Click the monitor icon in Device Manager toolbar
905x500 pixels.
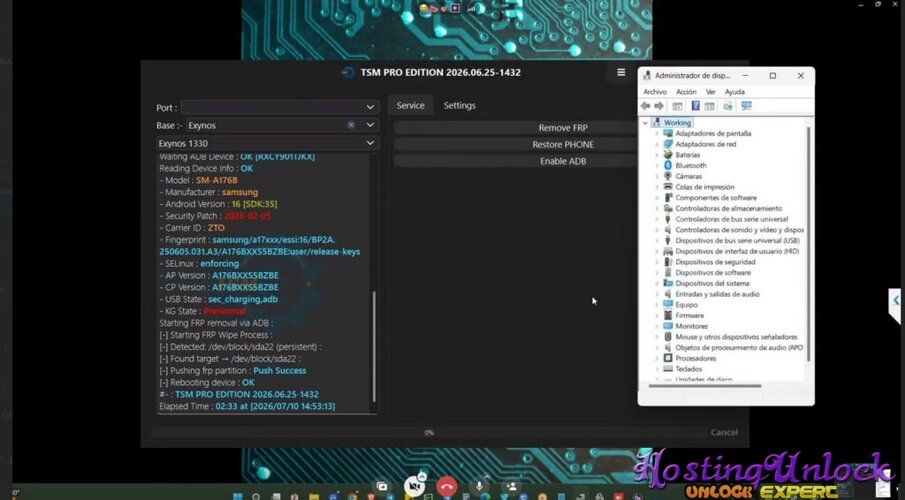click(746, 106)
